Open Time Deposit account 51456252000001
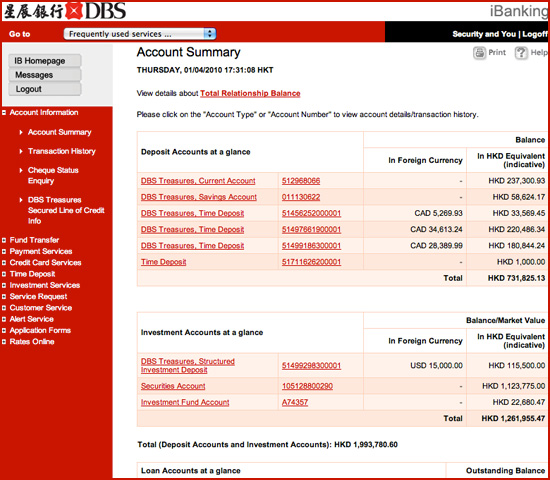This screenshot has height=480, width=550. coord(311,213)
